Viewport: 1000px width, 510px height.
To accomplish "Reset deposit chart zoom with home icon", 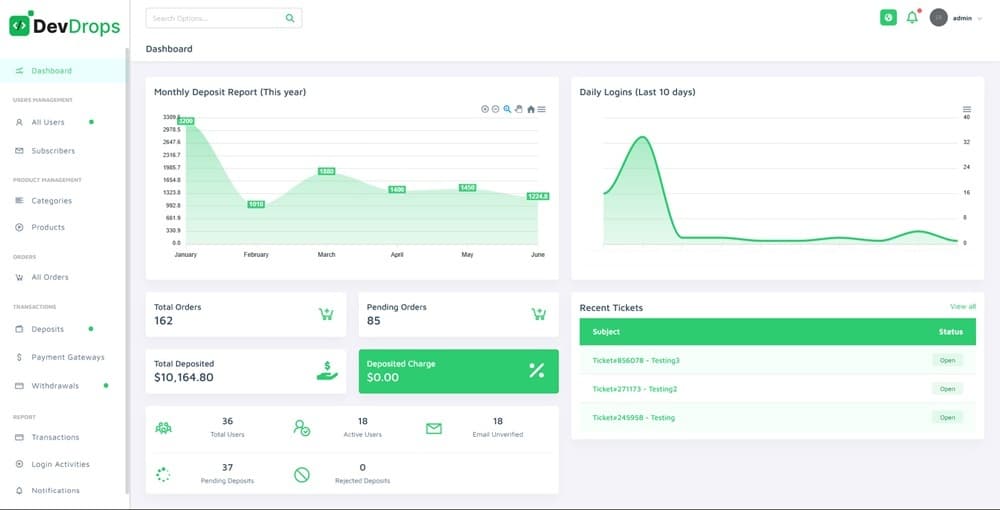I will (531, 109).
